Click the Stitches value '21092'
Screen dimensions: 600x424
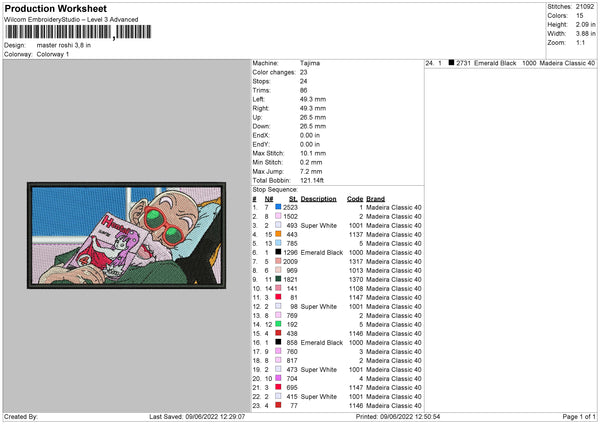pyautogui.click(x=585, y=7)
